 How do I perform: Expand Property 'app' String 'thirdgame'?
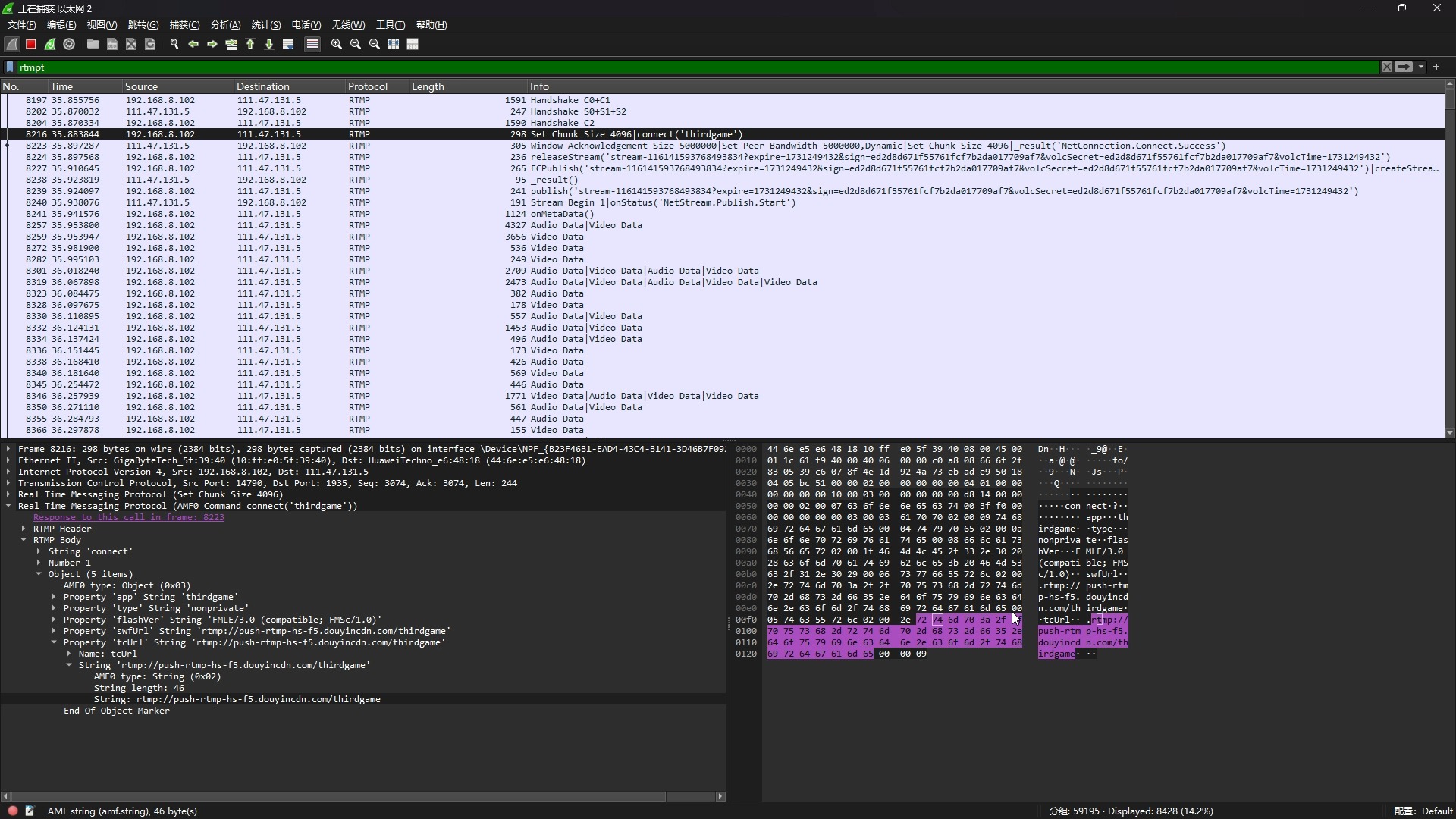(54, 597)
